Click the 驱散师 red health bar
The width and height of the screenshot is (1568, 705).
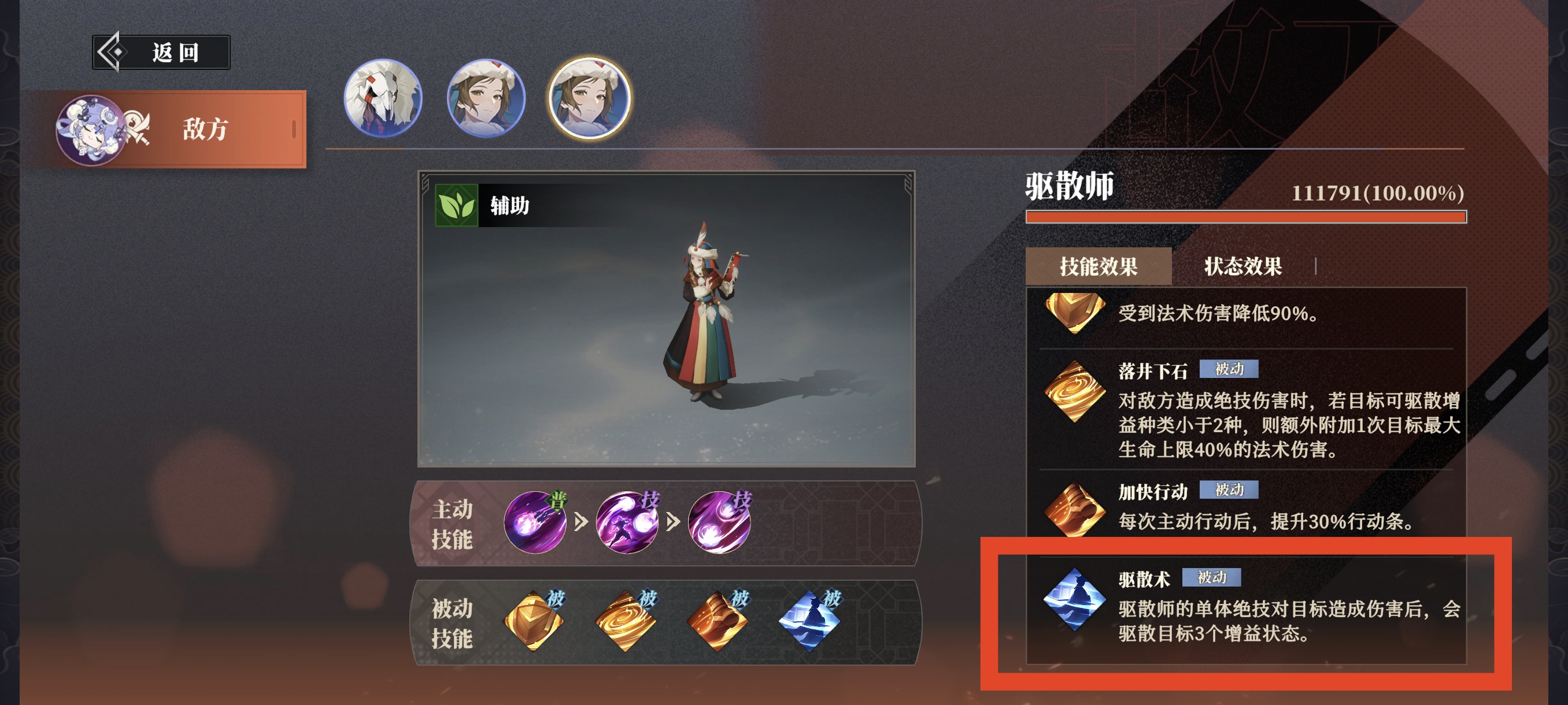click(x=1246, y=217)
